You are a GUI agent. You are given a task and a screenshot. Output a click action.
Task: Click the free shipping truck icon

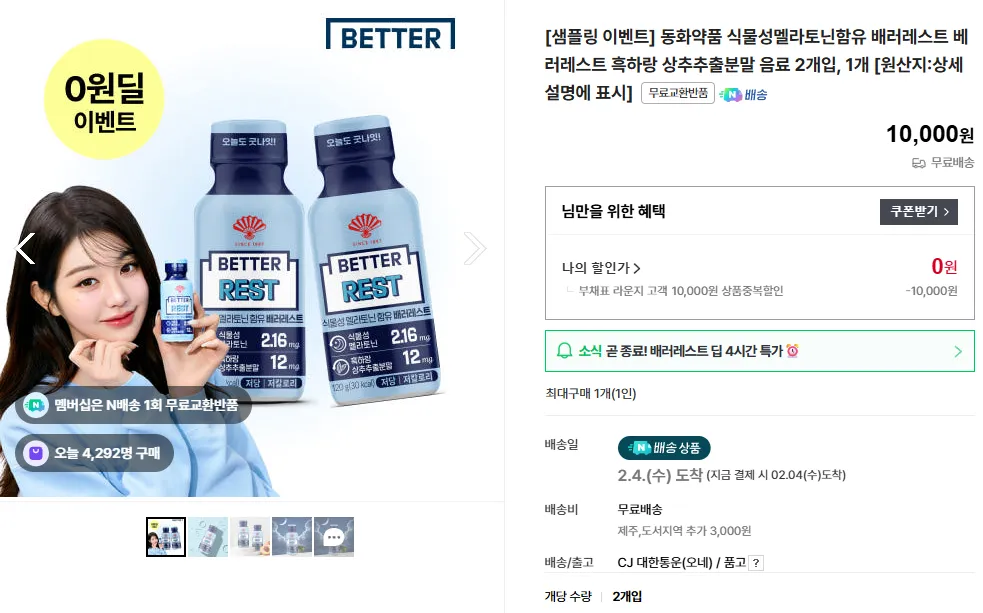click(x=918, y=163)
